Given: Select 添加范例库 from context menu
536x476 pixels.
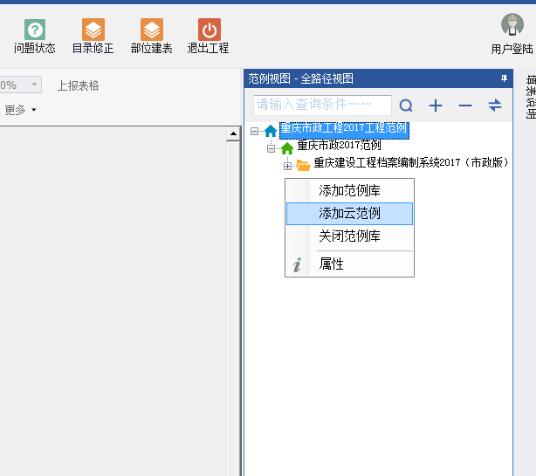Looking at the screenshot, I should 349,190.
